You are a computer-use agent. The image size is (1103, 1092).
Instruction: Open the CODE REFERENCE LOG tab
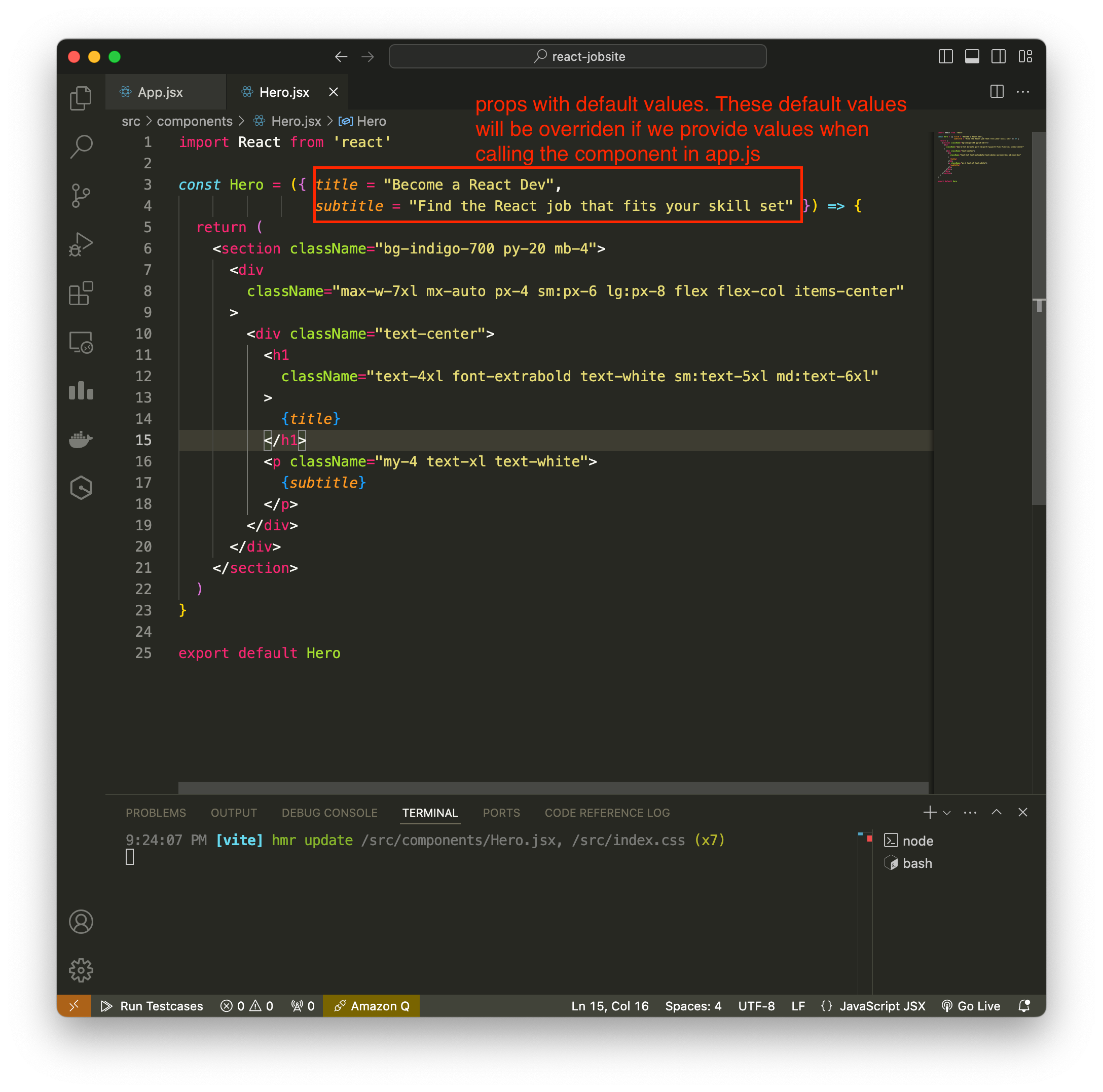click(x=607, y=813)
